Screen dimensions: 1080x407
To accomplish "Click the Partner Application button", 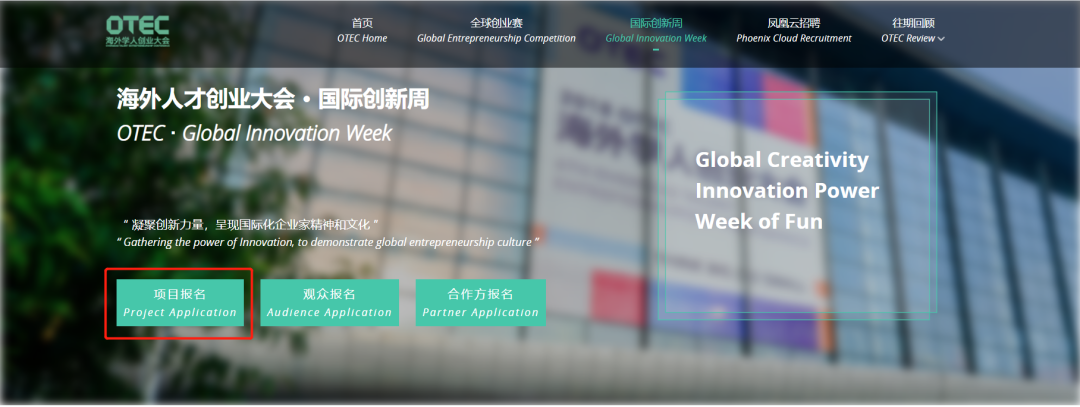I will coord(481,303).
